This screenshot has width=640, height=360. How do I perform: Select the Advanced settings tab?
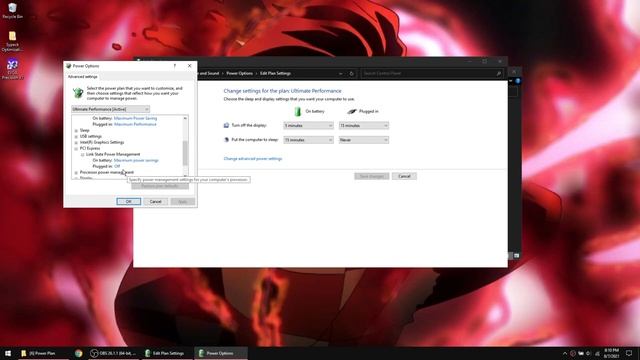coord(82,77)
